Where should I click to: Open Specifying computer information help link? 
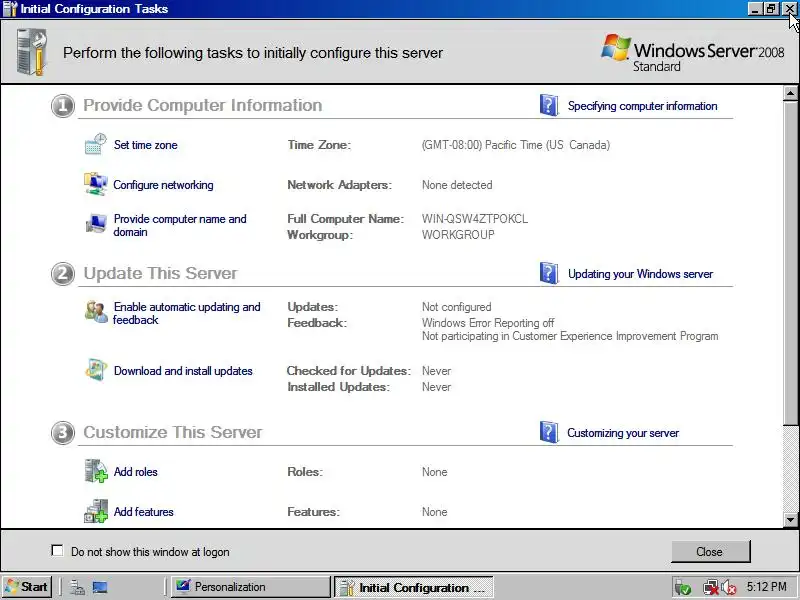point(642,106)
